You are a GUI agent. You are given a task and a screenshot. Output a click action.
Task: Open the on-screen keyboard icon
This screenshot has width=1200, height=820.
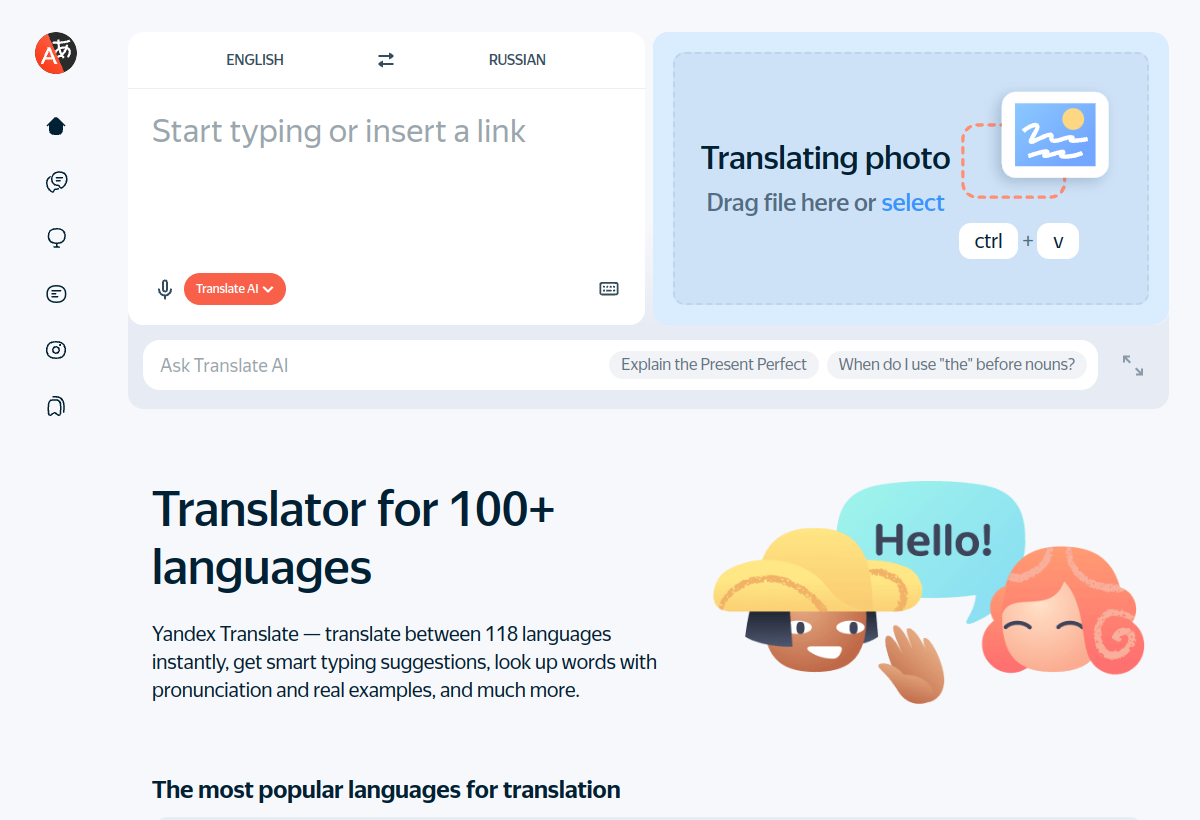coord(609,289)
